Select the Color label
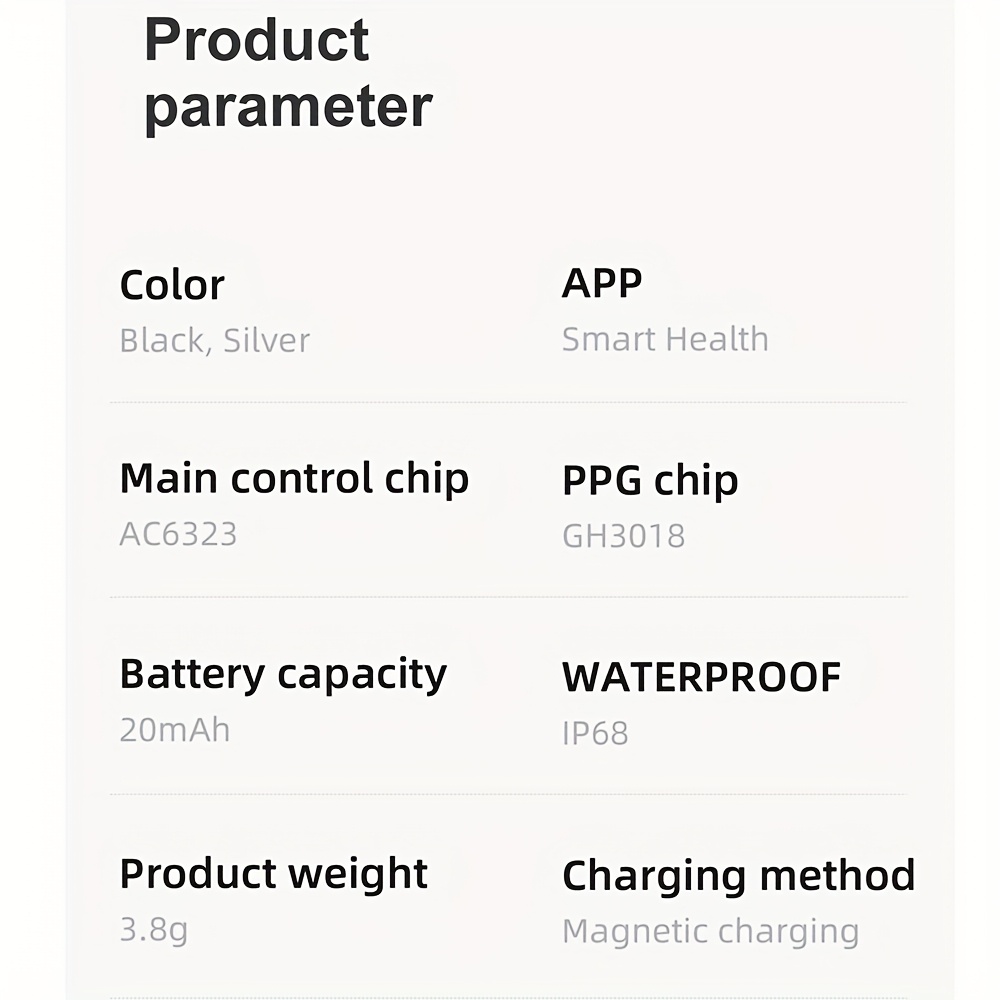 coord(172,284)
